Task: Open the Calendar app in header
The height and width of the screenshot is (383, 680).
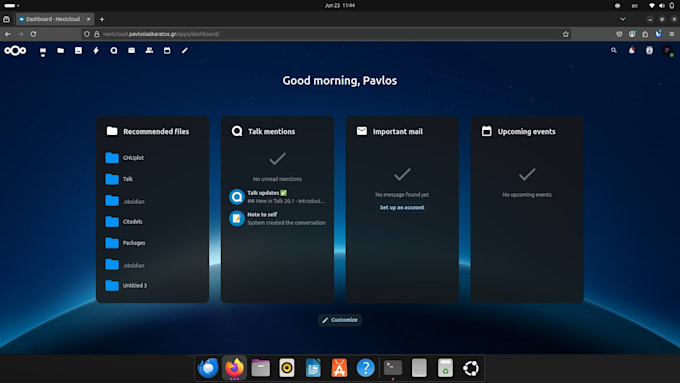Action: (167, 51)
